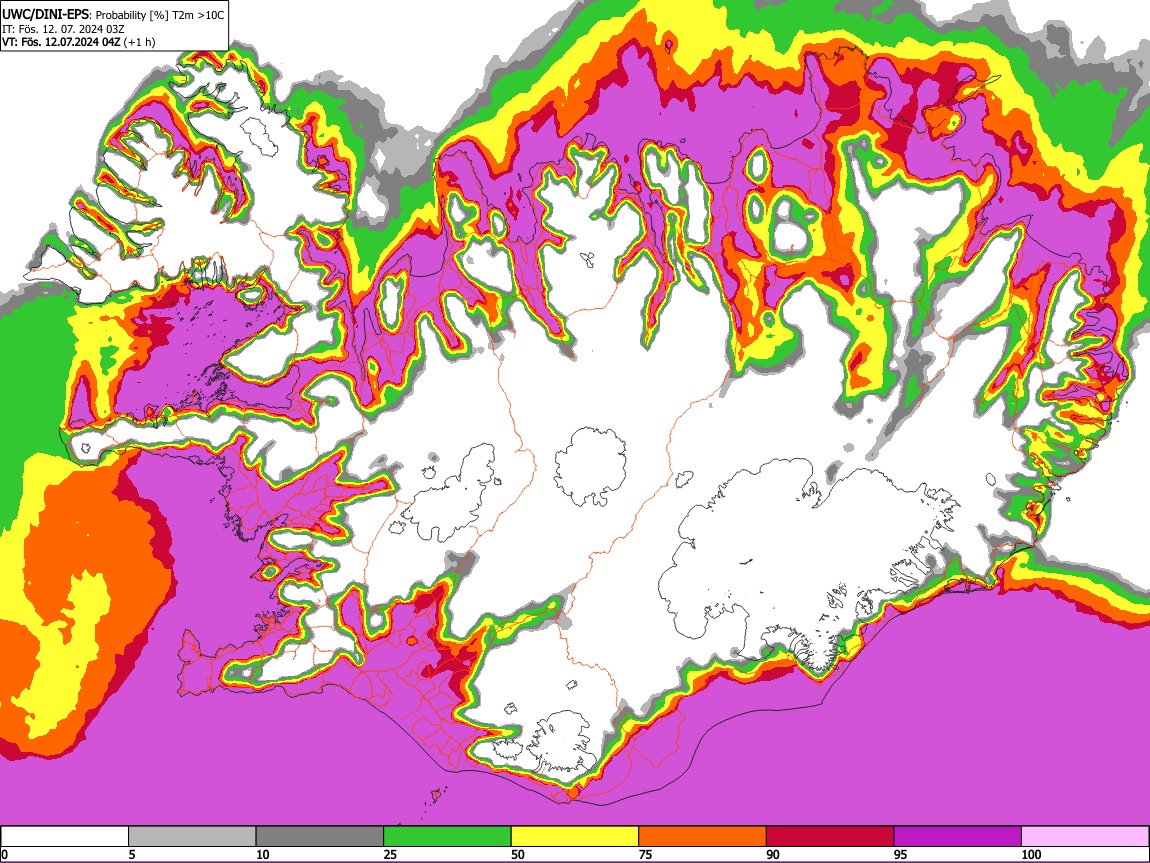The height and width of the screenshot is (863, 1150).
Task: Click the legend value '100'
Action: 1031,854
